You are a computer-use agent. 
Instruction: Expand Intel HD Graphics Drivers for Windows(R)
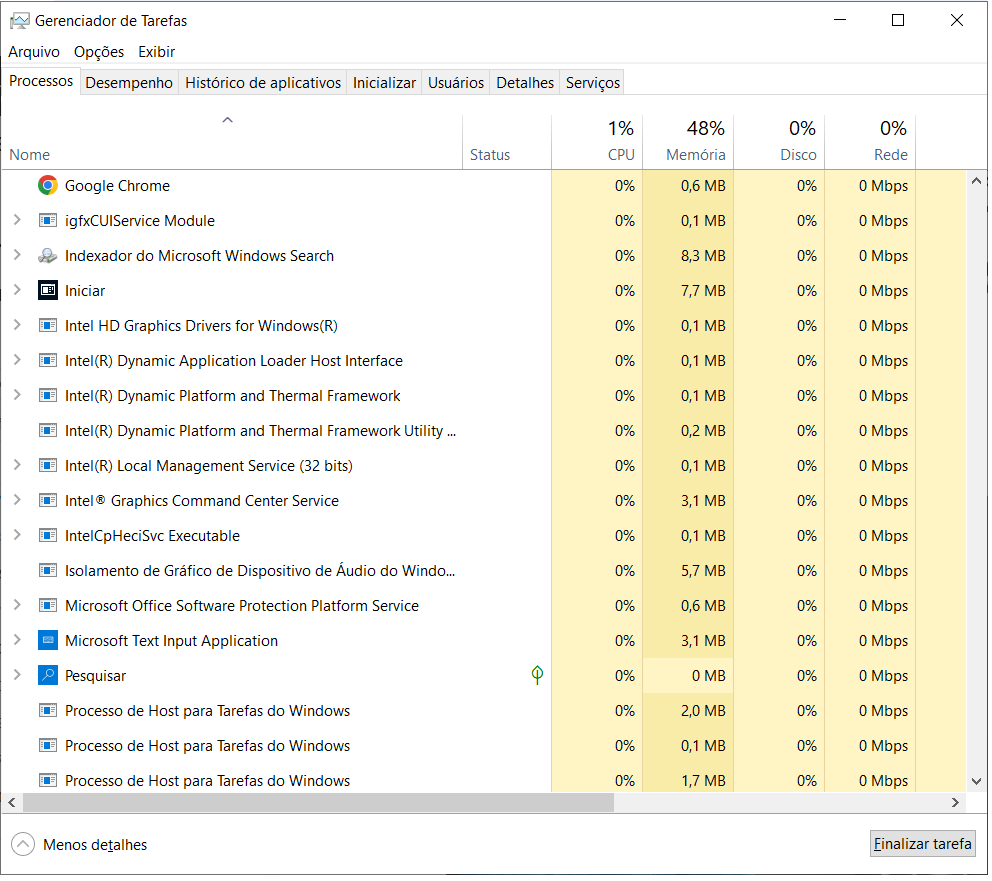18,325
